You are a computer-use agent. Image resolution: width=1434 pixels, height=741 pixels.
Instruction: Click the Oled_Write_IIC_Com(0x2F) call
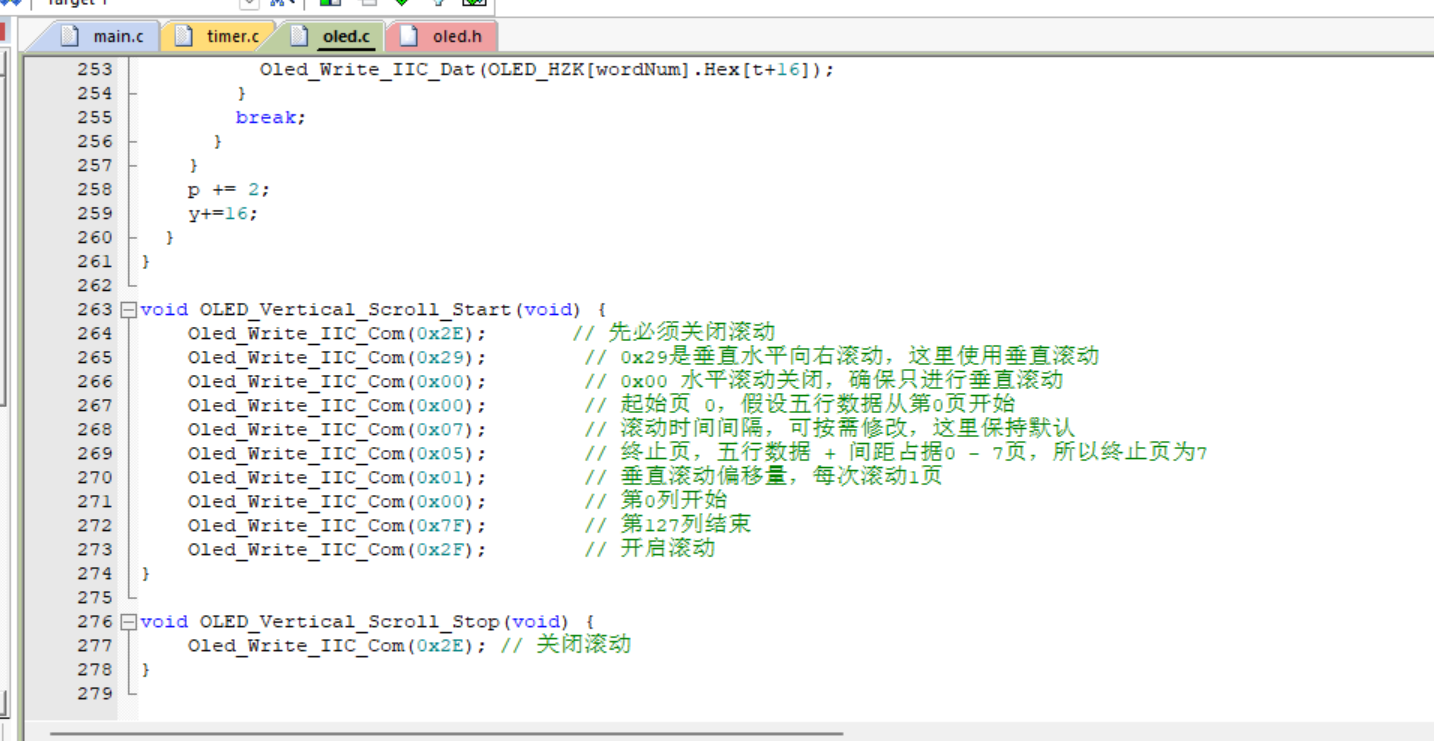click(x=337, y=550)
